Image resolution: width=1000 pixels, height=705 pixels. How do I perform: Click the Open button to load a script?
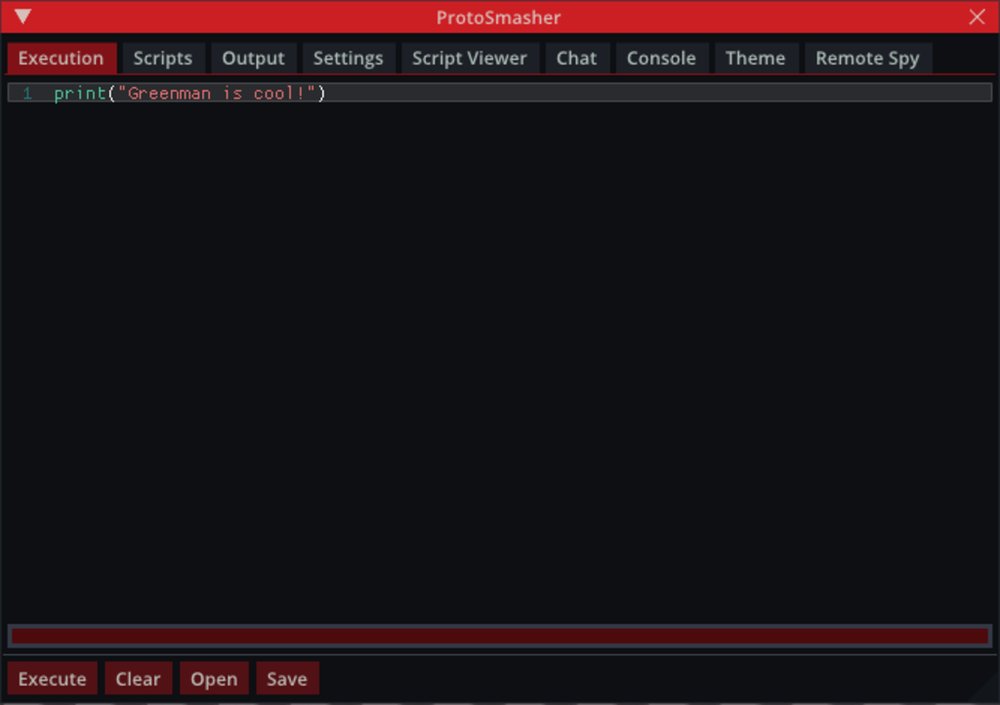coord(214,679)
